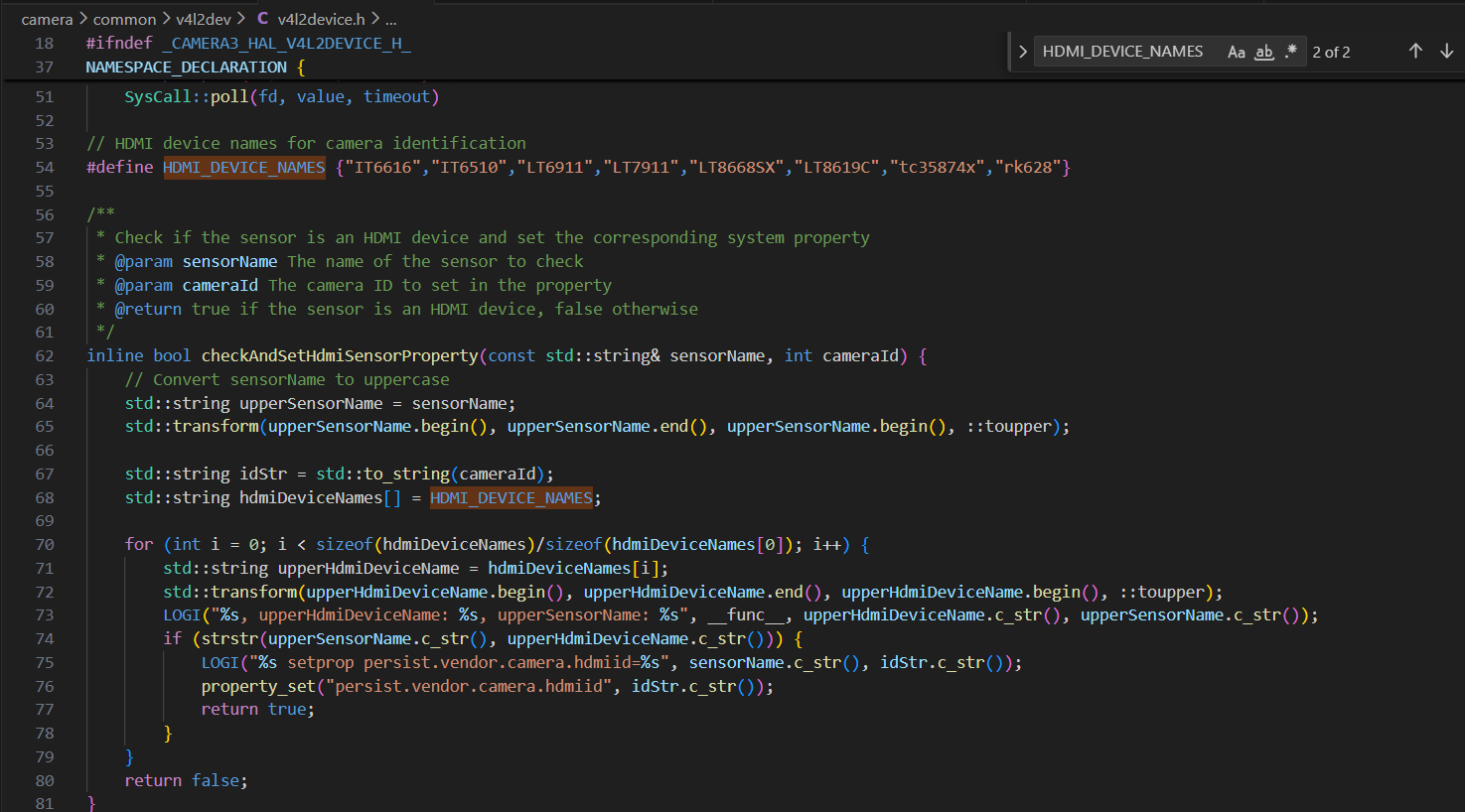The width and height of the screenshot is (1465, 812).
Task: Click the '@param sensorName' doc line
Action: click(x=349, y=261)
